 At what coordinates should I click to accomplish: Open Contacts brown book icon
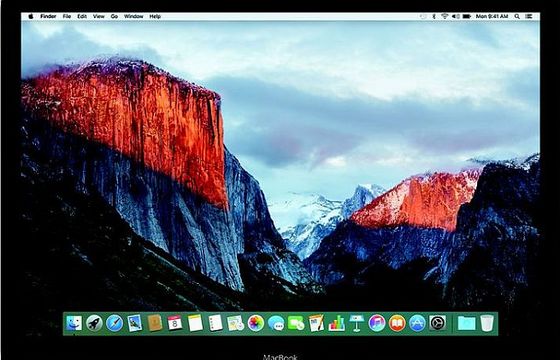155,323
